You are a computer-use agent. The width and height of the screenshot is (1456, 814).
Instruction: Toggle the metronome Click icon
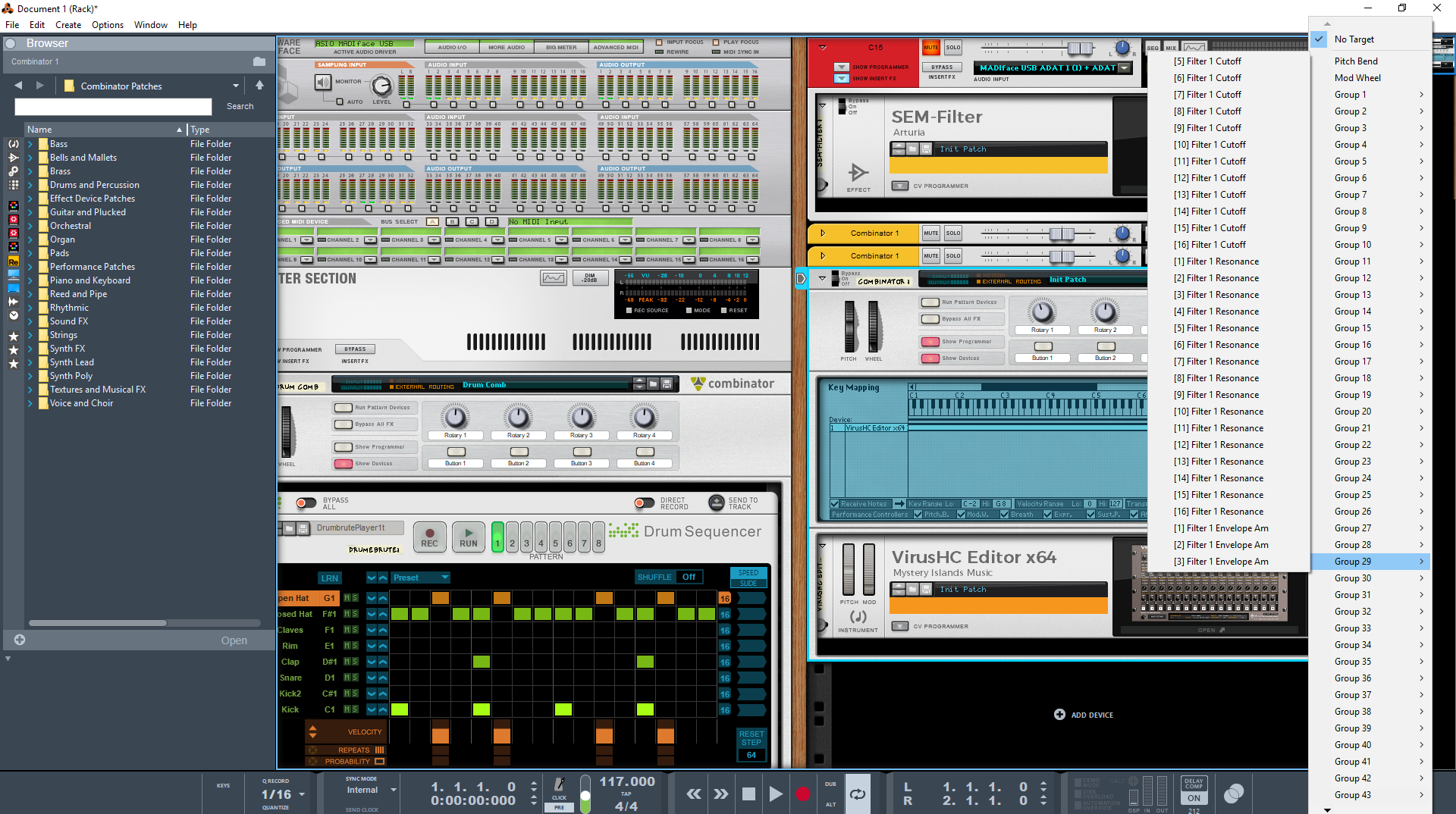pyautogui.click(x=559, y=784)
